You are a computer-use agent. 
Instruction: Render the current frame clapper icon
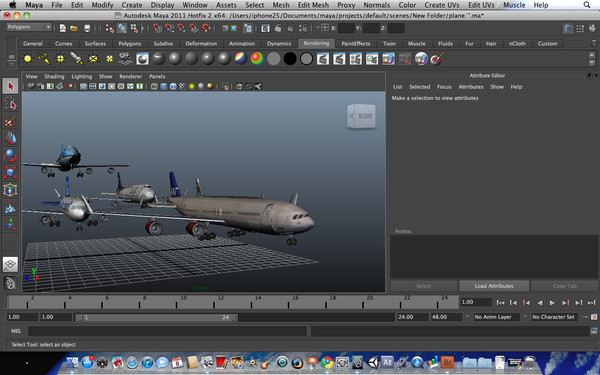(x=278, y=28)
